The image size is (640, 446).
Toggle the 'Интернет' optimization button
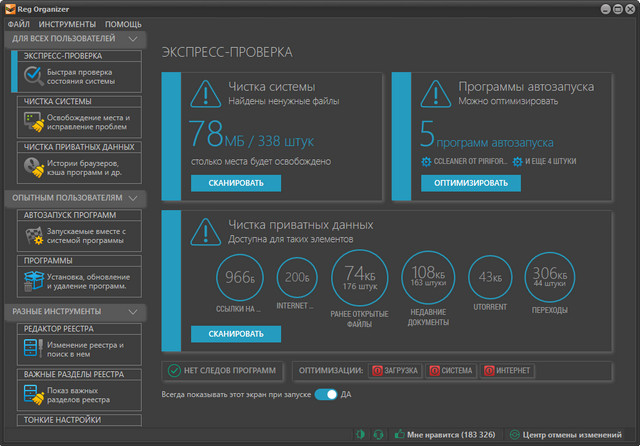click(507, 371)
